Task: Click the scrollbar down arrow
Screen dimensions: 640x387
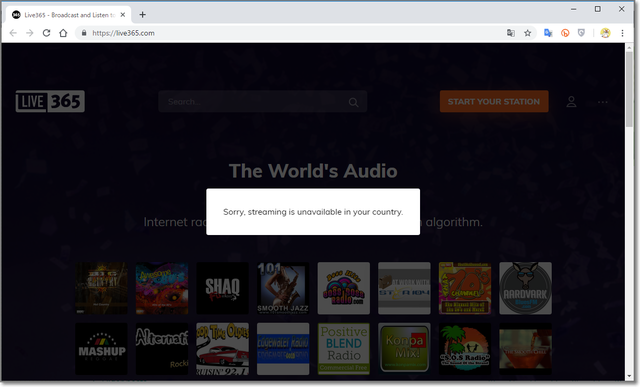Action: (629, 376)
